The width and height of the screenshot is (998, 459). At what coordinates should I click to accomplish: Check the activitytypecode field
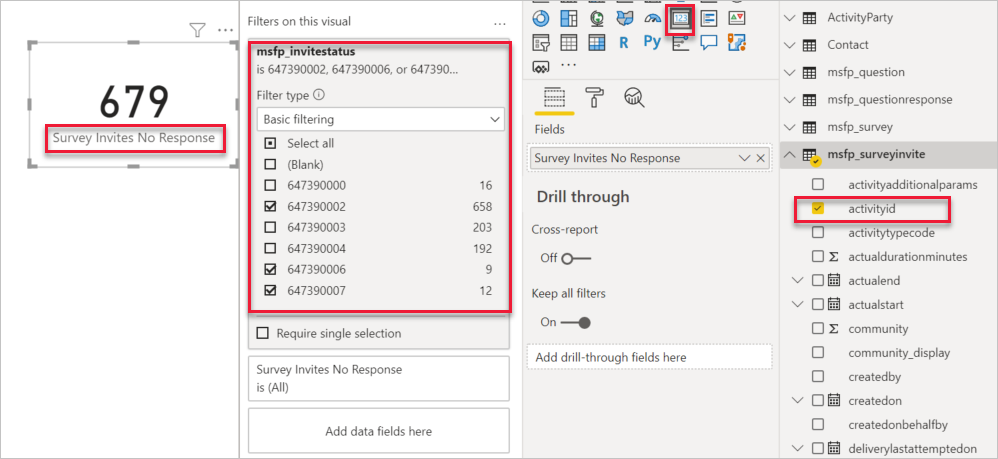[818, 233]
